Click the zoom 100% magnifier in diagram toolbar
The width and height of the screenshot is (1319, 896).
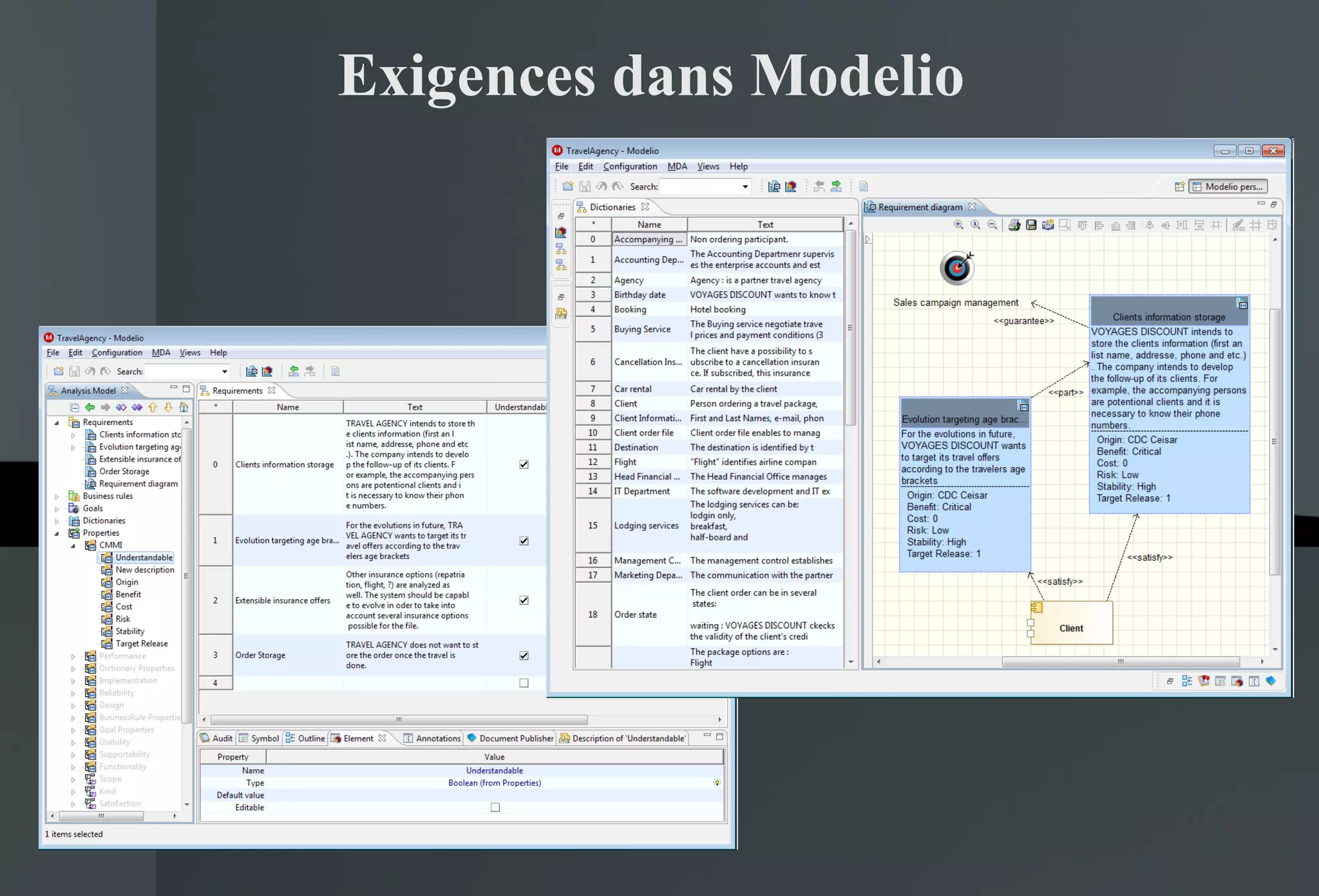click(x=976, y=225)
